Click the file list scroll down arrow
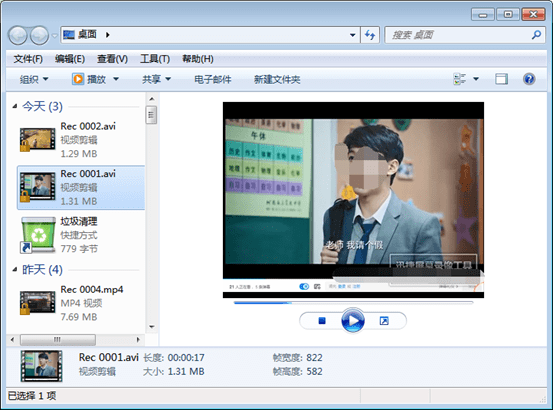Image resolution: width=553 pixels, height=410 pixels. point(151,327)
